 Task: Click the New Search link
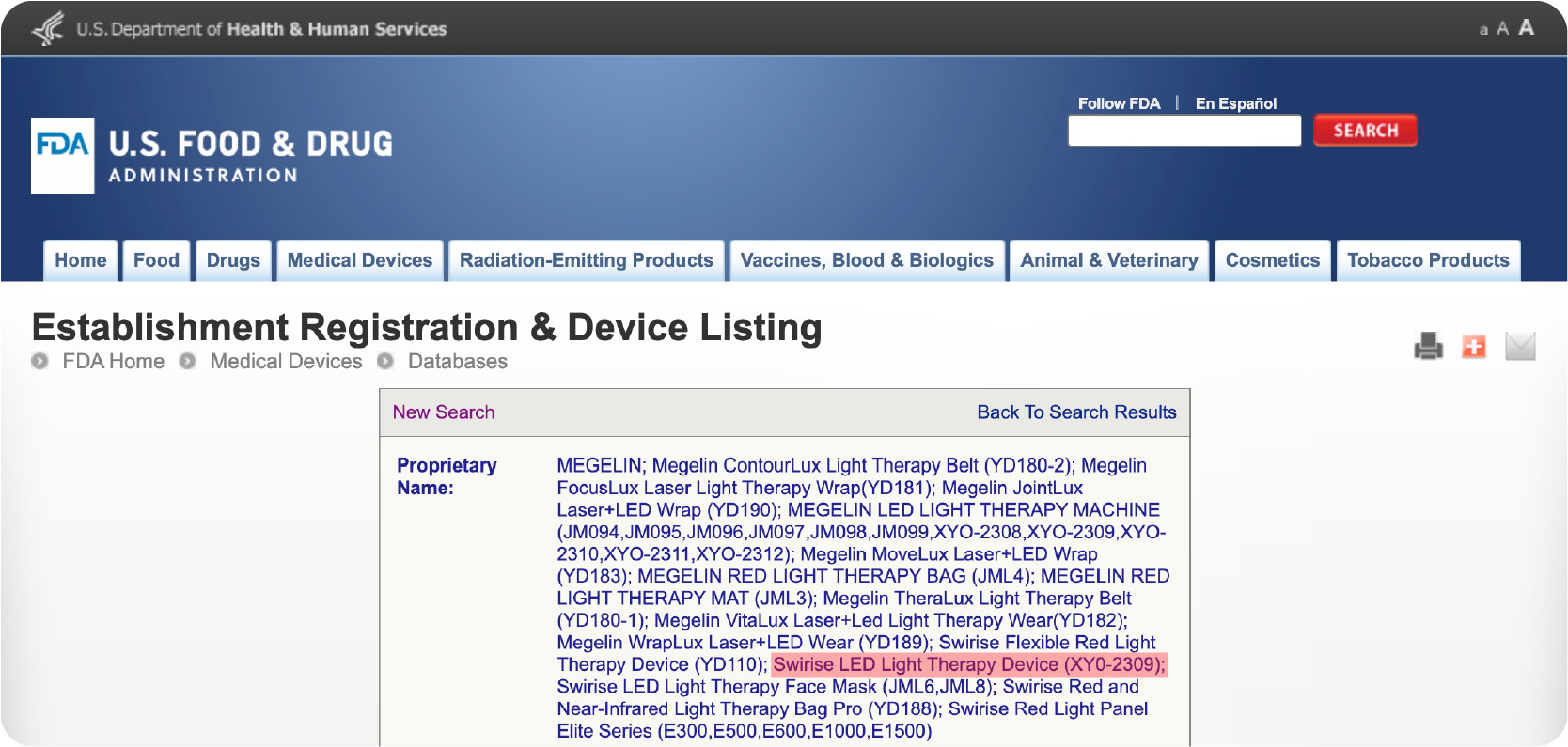point(443,412)
